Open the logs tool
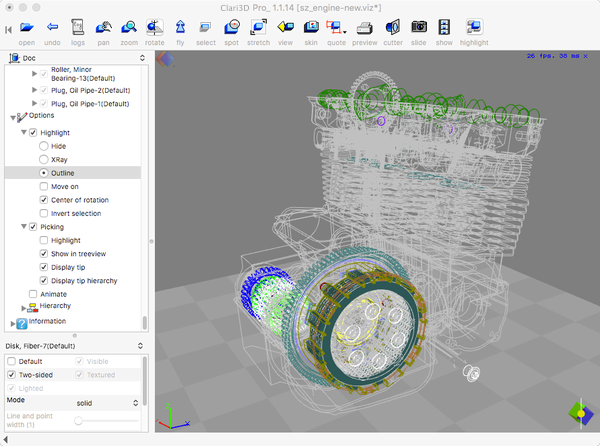The width and height of the screenshot is (600, 446). 78,27
